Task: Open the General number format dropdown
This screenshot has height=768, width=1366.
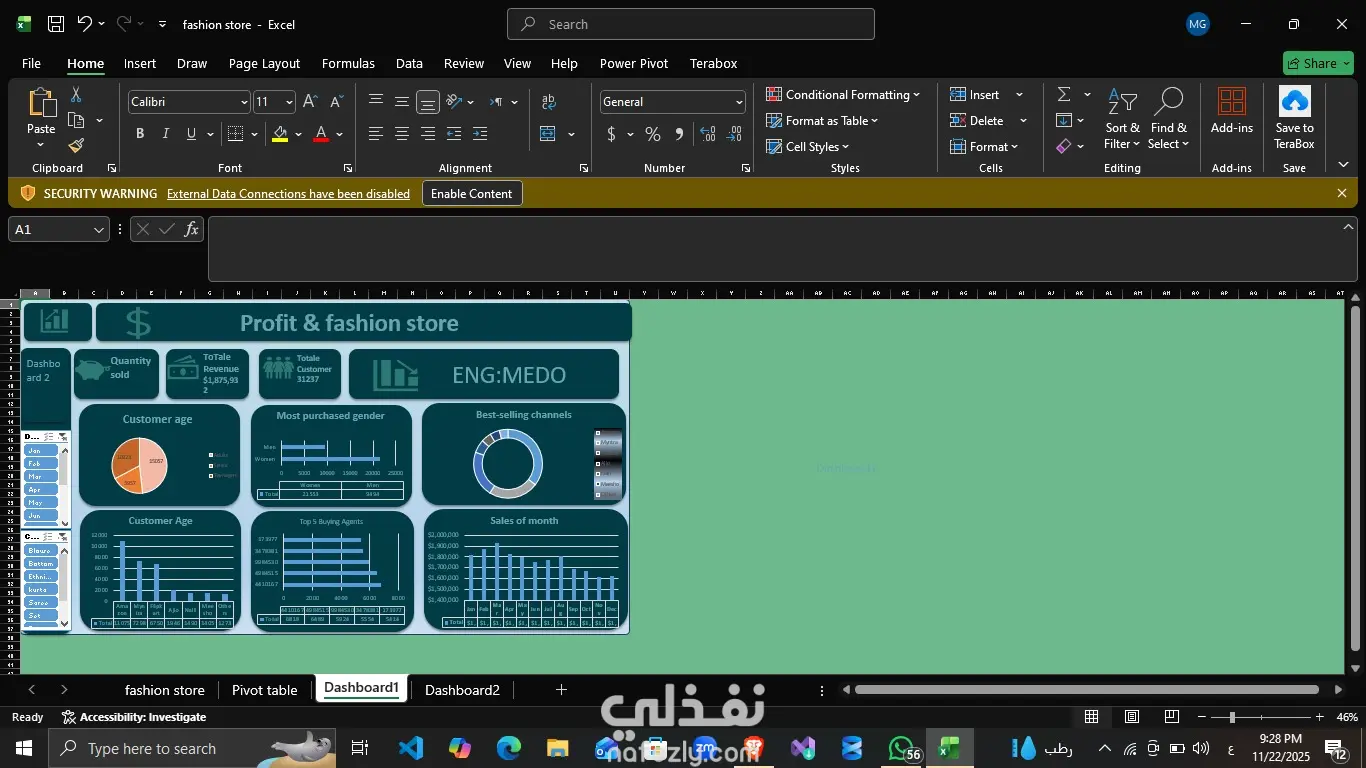Action: click(739, 102)
